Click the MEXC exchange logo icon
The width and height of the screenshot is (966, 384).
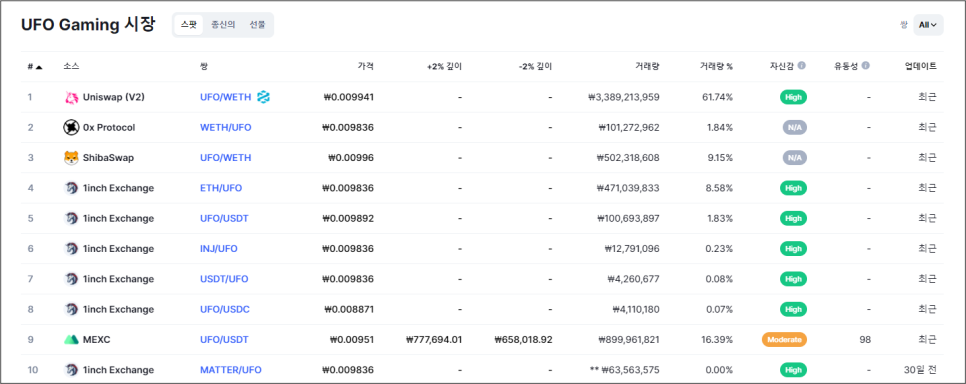pyautogui.click(x=71, y=340)
